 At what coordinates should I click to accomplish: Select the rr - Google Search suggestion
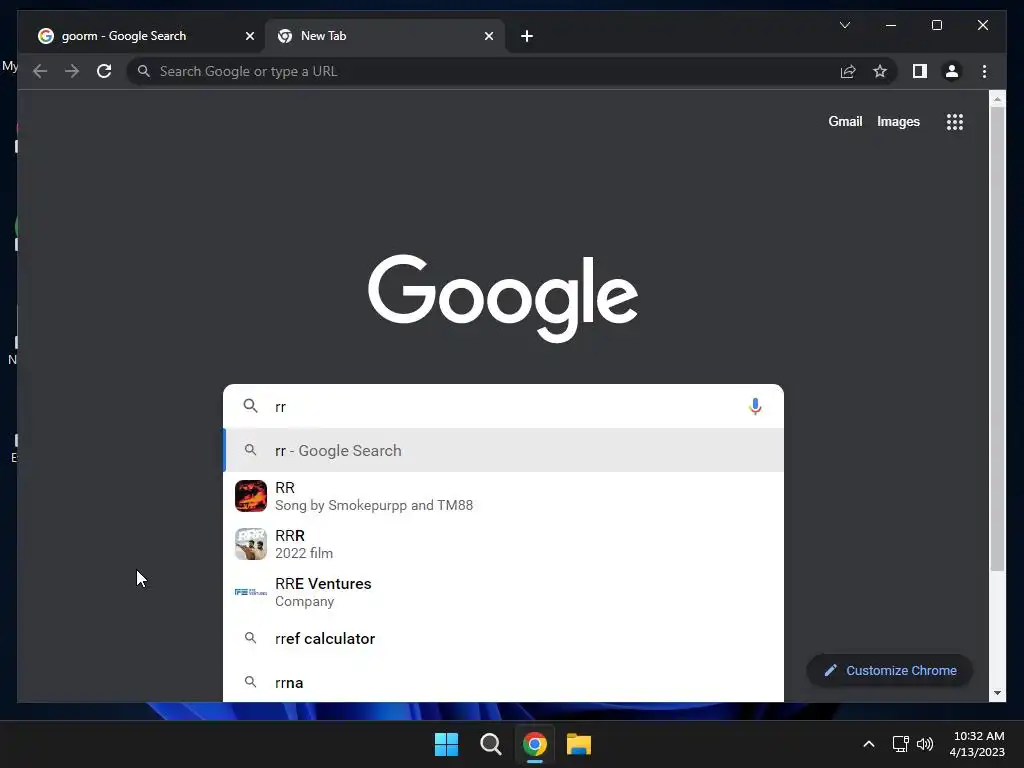click(x=503, y=451)
